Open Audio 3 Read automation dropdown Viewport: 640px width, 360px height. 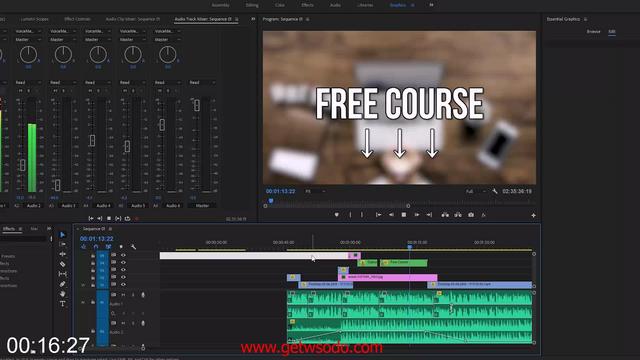[x=62, y=82]
